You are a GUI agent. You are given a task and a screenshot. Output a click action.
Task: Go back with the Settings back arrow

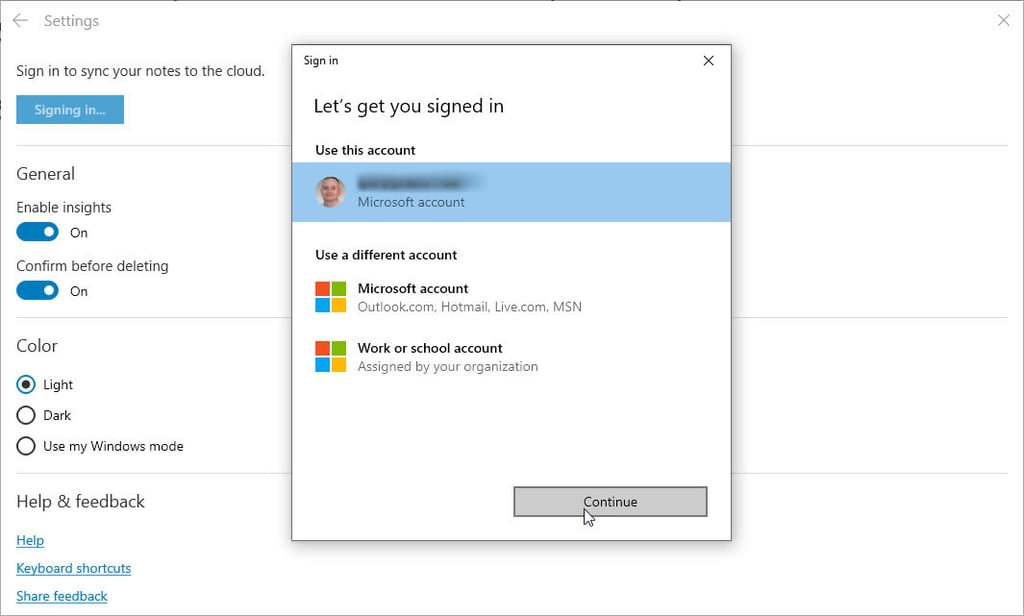(x=20, y=21)
